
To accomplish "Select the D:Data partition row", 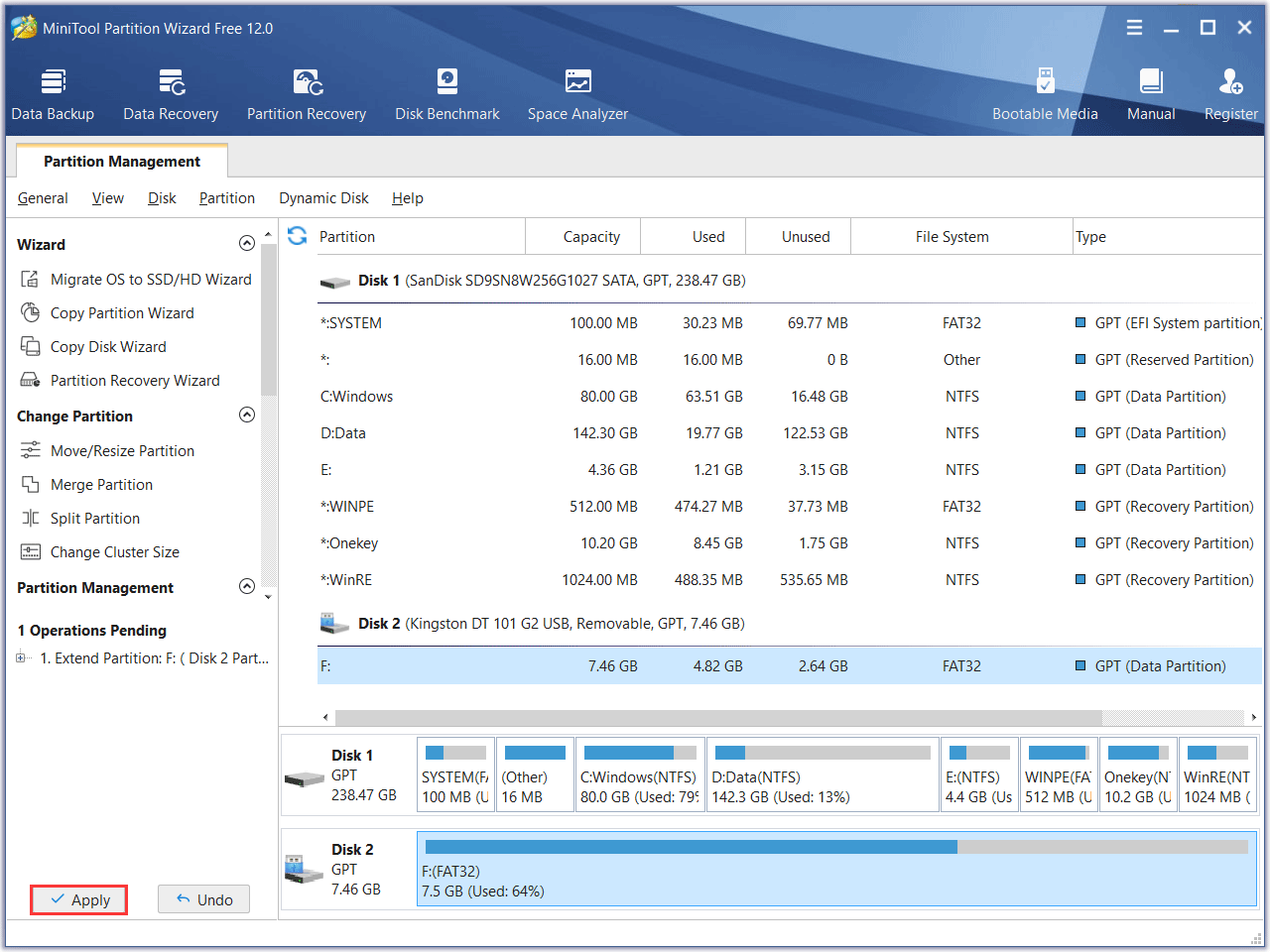I will [x=789, y=433].
